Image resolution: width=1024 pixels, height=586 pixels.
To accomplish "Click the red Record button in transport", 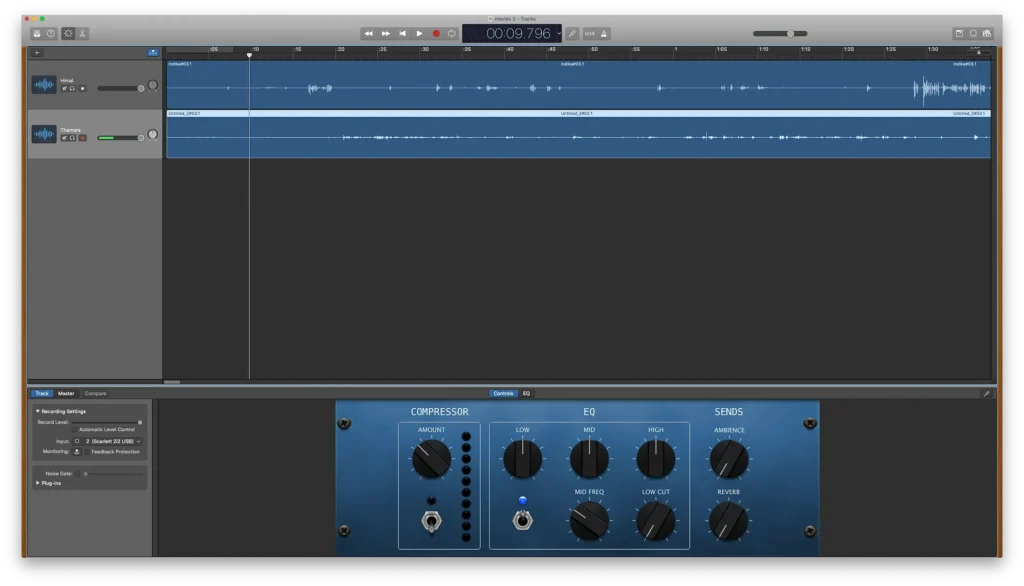I will 436,33.
